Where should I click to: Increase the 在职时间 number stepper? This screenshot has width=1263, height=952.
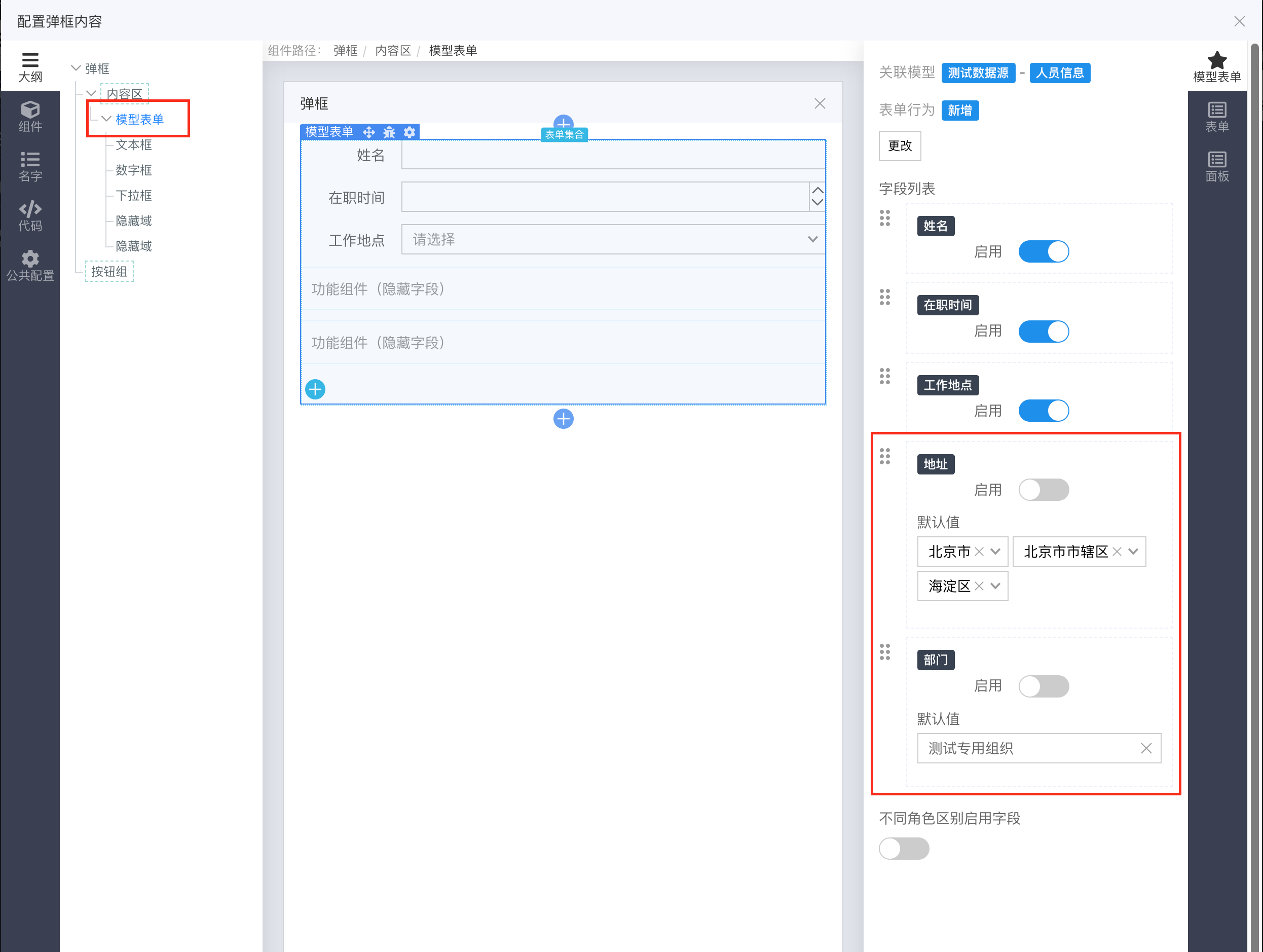(x=817, y=190)
